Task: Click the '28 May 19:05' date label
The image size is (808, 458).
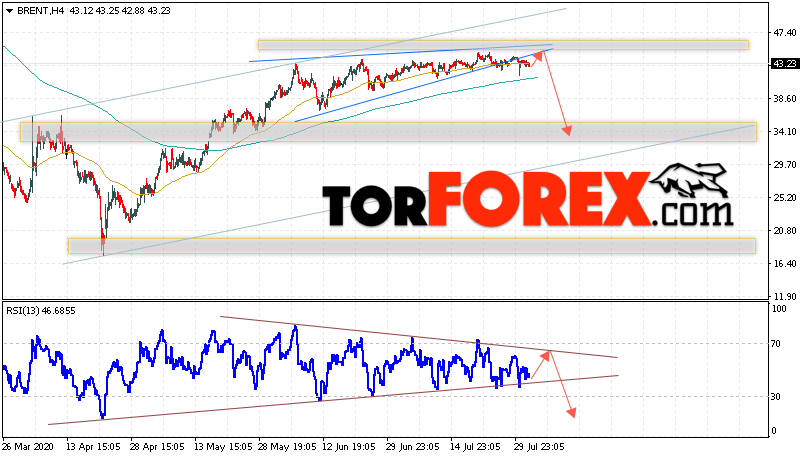Action: (x=288, y=447)
